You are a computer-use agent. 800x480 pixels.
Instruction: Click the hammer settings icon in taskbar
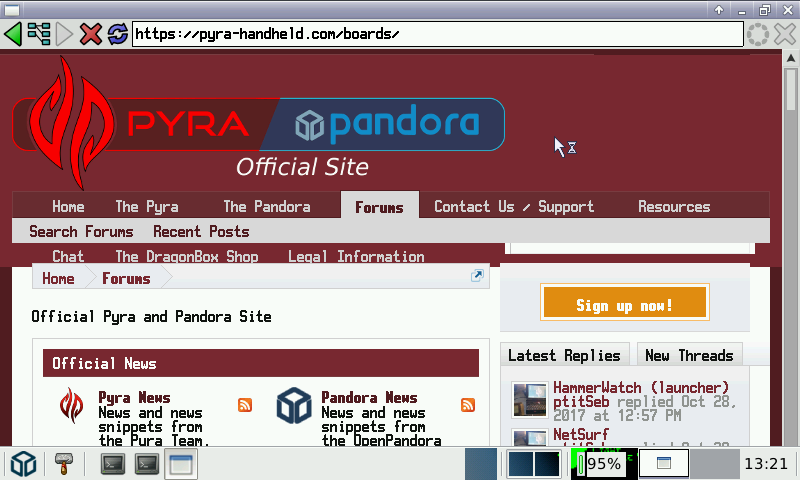(x=65, y=464)
